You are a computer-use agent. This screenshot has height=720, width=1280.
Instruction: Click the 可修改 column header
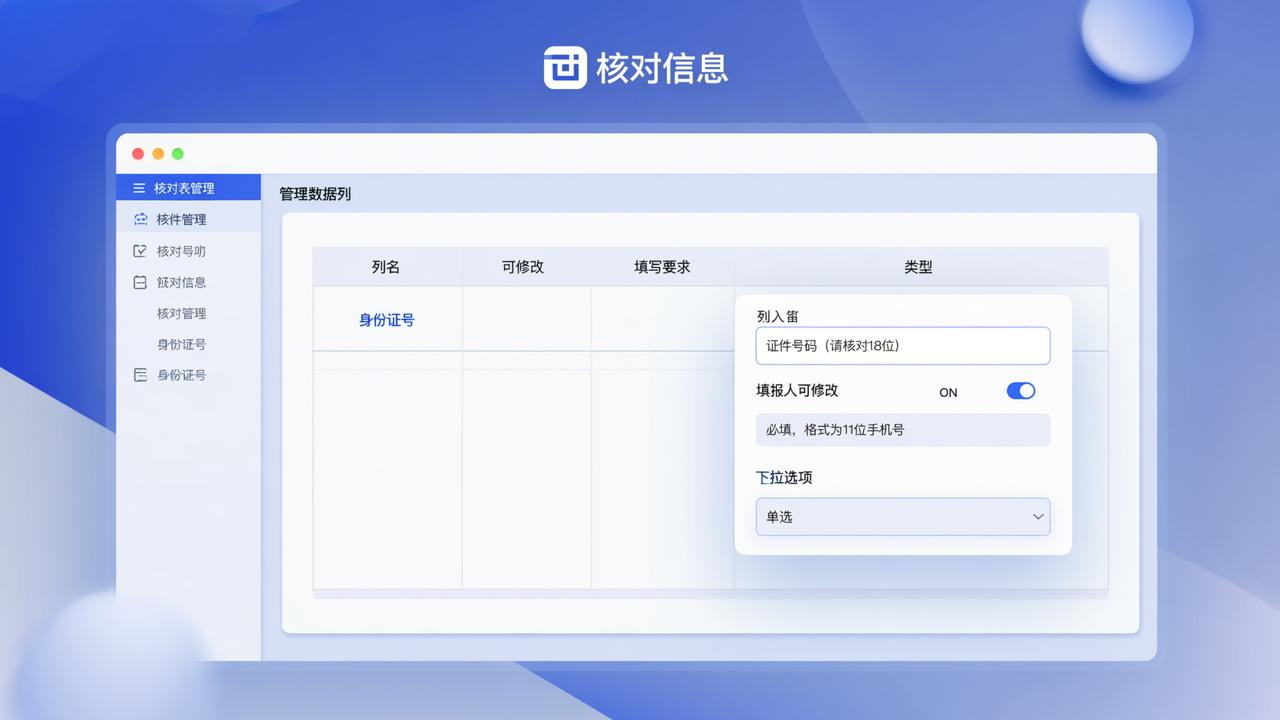(523, 267)
